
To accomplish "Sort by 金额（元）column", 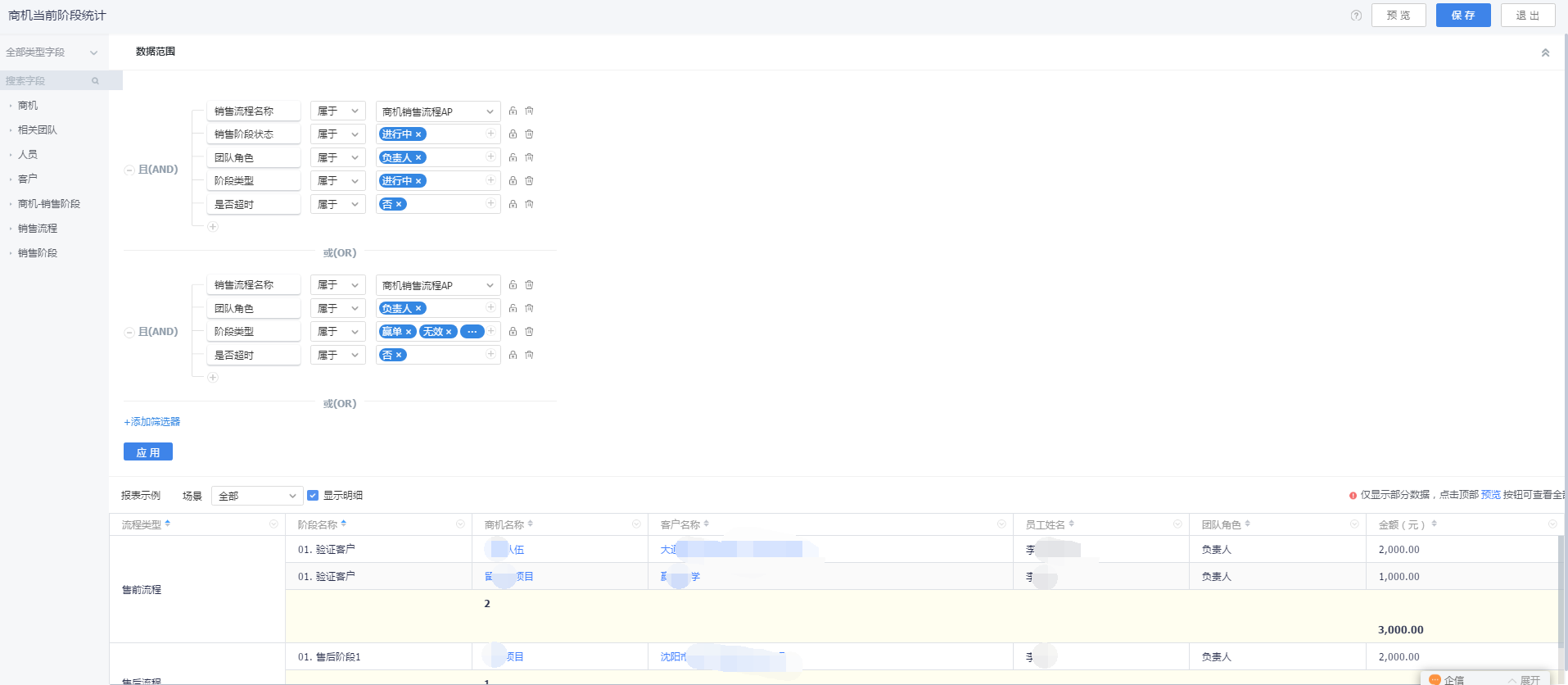I will coord(1434,524).
